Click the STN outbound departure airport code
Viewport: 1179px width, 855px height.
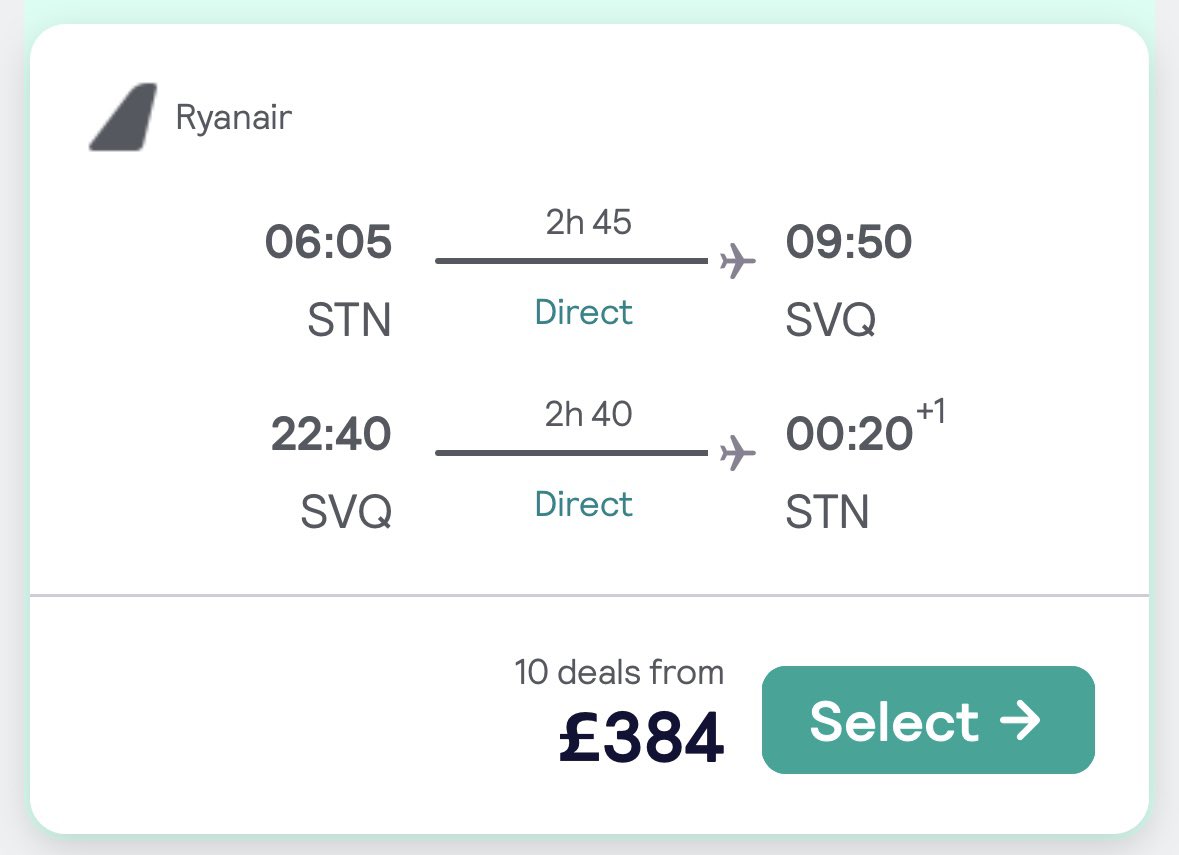pyautogui.click(x=348, y=321)
